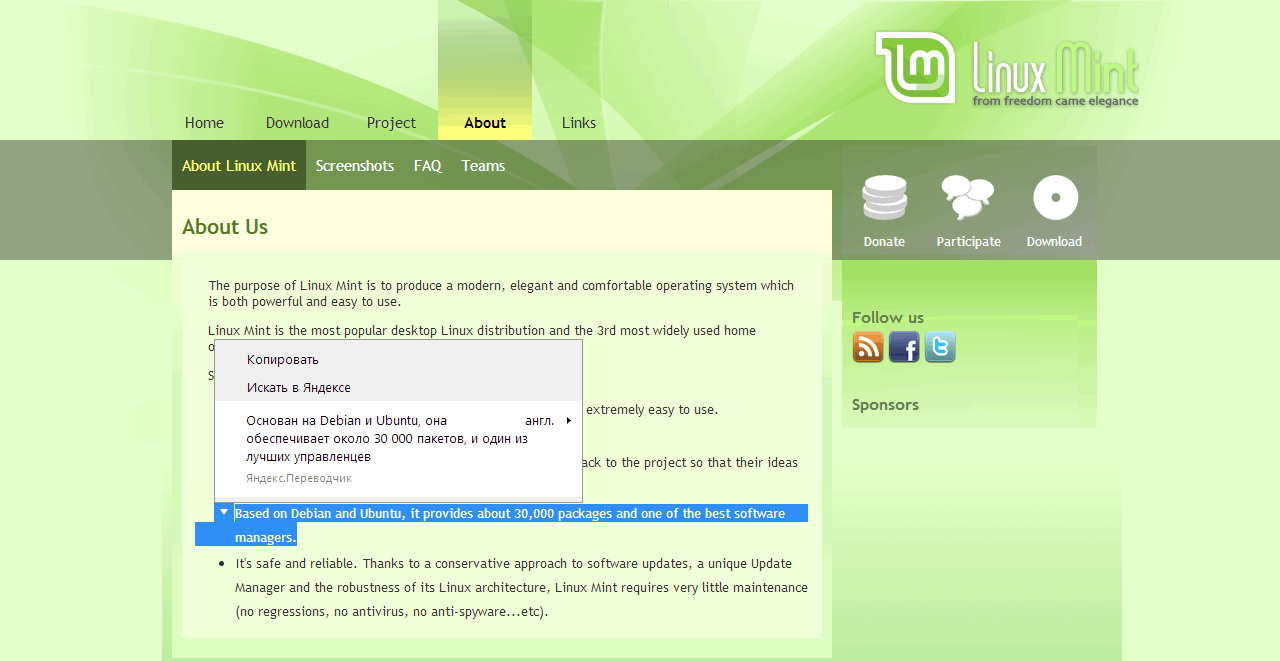Click the Download disc icon
Viewport: 1280px width, 661px height.
click(1055, 198)
